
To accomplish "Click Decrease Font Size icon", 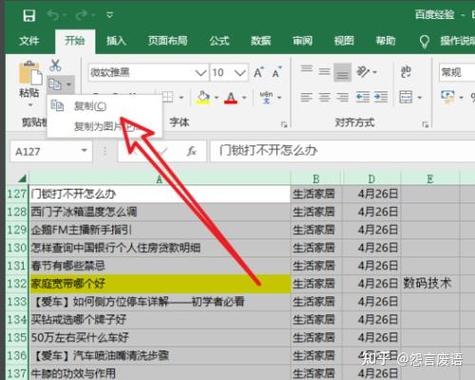I will coord(277,72).
